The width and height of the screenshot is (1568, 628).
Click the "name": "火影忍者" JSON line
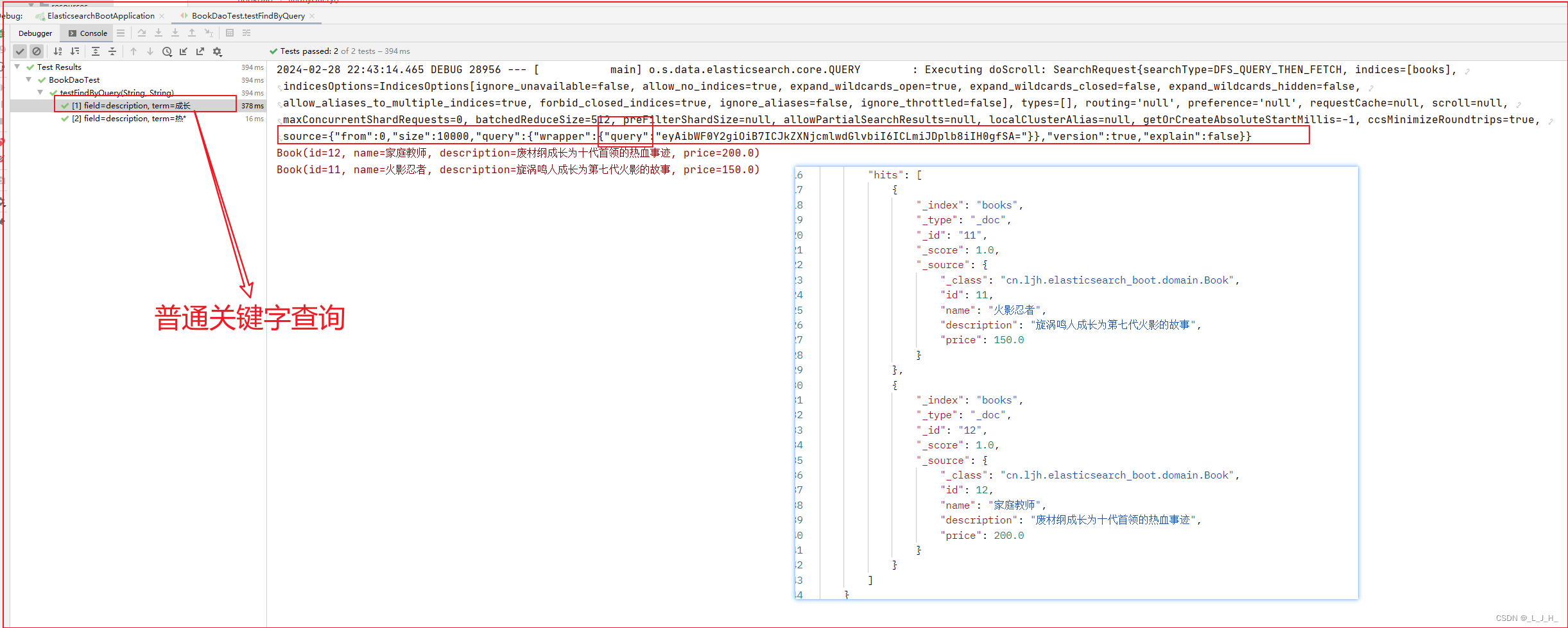pos(994,310)
